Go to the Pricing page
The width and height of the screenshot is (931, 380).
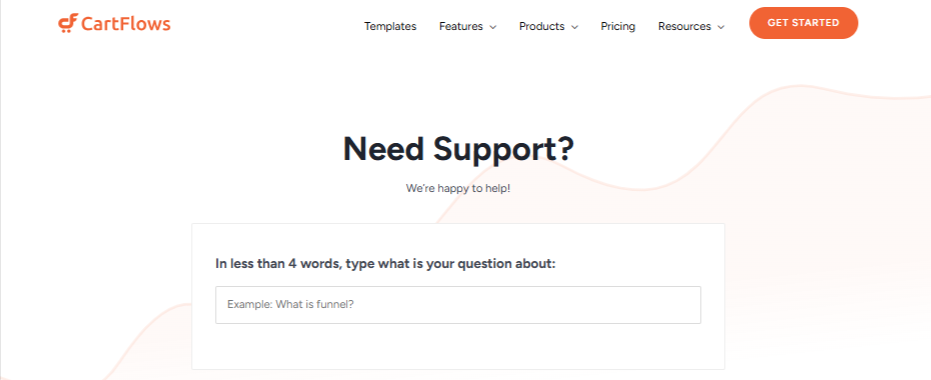[x=618, y=26]
